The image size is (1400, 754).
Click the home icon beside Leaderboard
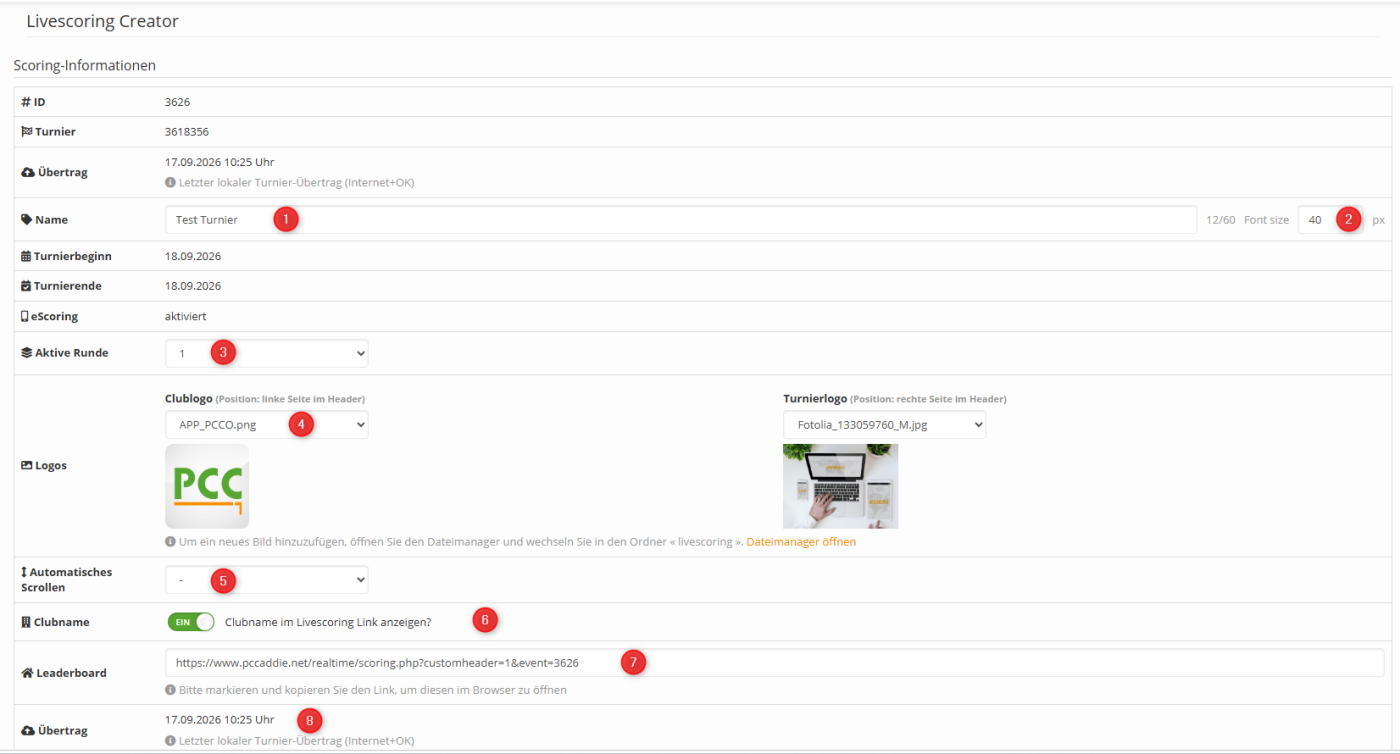[27, 673]
